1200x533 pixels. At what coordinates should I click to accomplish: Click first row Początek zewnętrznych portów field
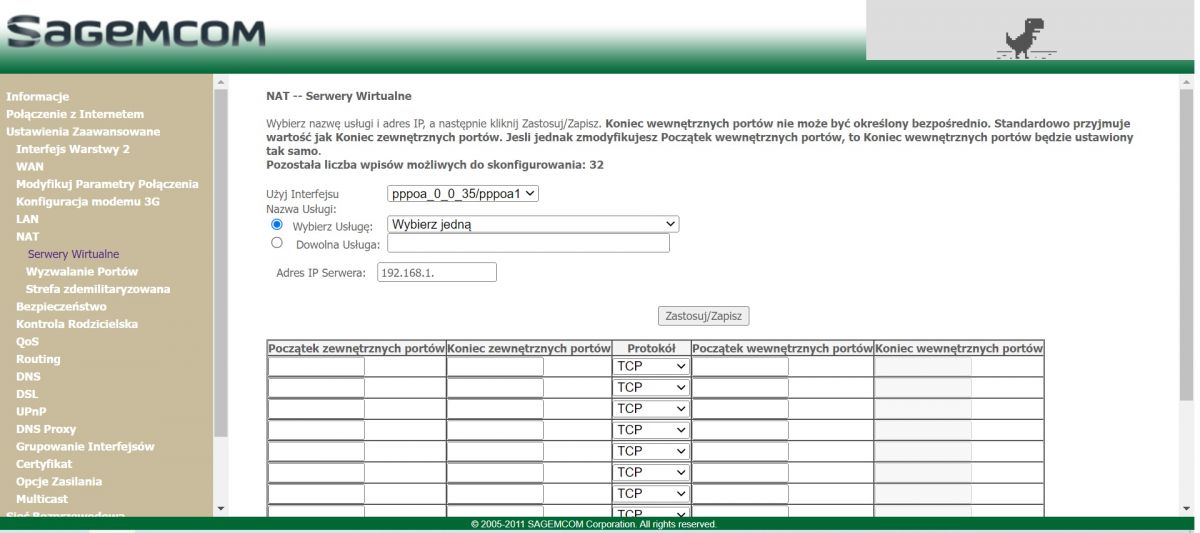tap(316, 366)
